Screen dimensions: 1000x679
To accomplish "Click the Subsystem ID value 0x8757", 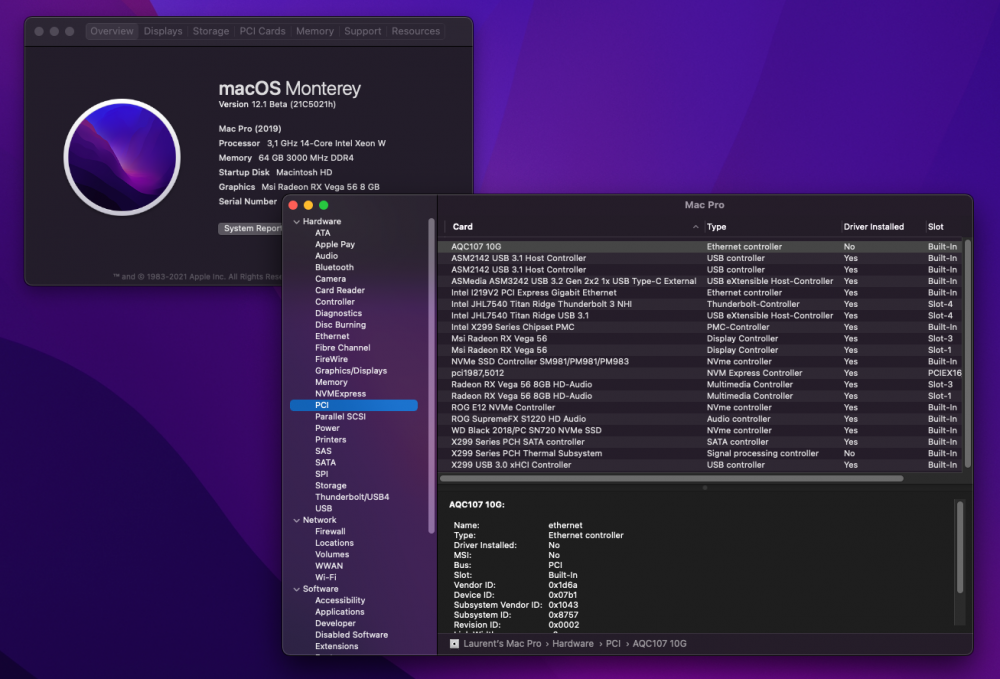I will point(563,615).
